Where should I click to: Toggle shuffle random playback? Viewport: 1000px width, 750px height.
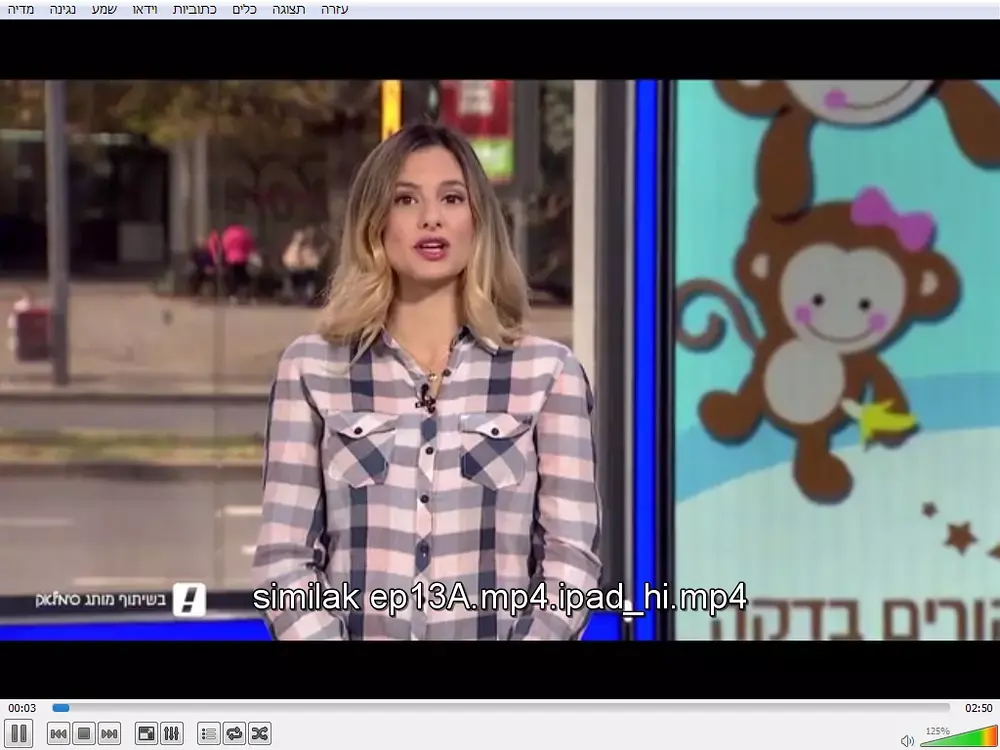[x=260, y=733]
